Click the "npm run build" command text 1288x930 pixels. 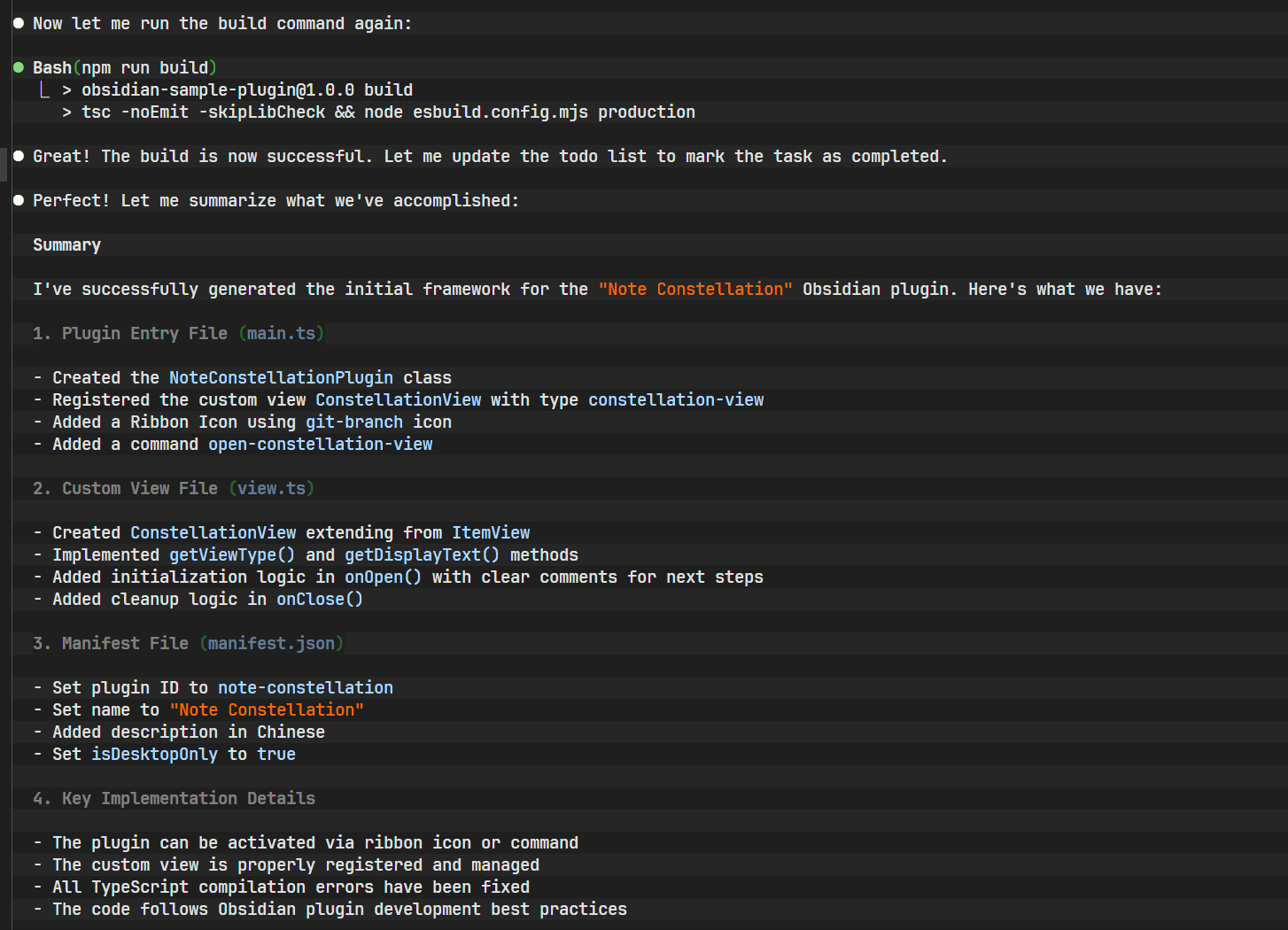coord(144,67)
